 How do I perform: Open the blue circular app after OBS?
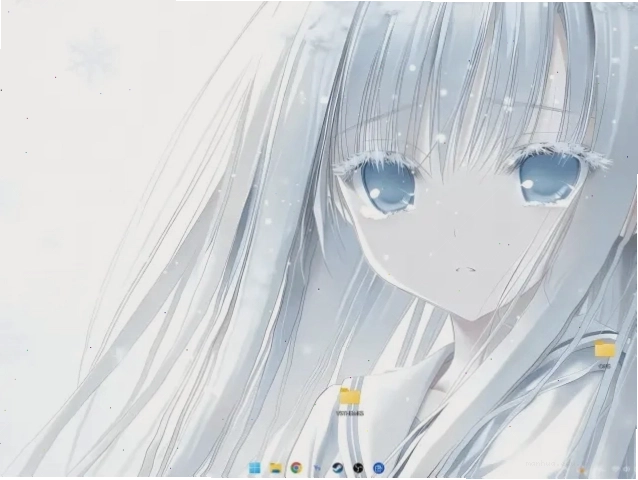(x=378, y=468)
